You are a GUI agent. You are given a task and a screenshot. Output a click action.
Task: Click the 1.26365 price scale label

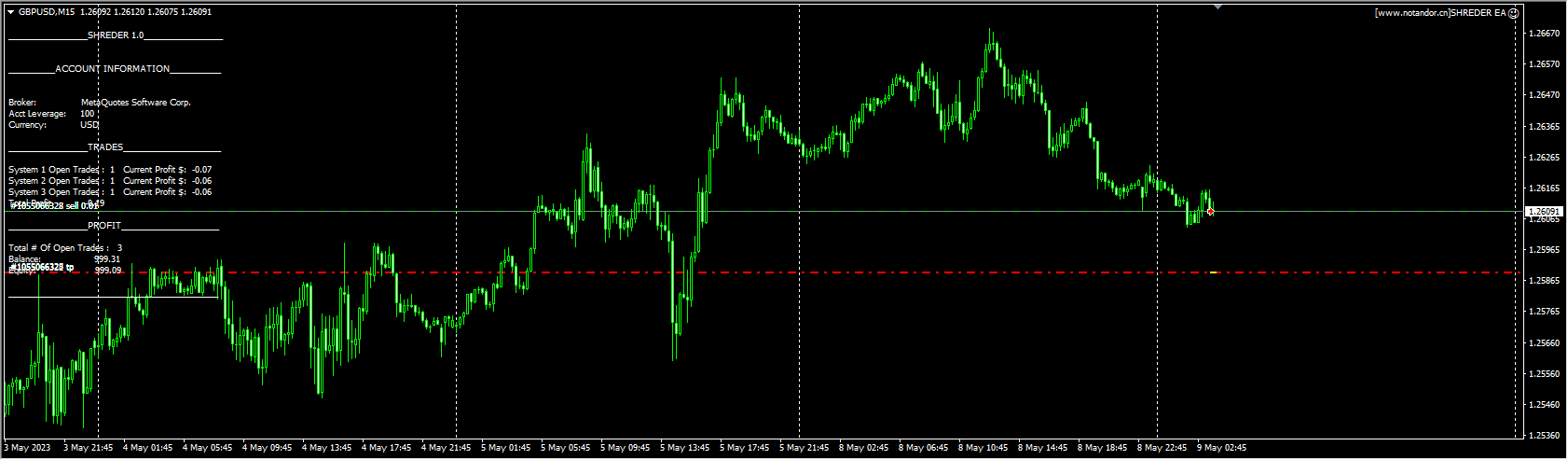point(1545,126)
